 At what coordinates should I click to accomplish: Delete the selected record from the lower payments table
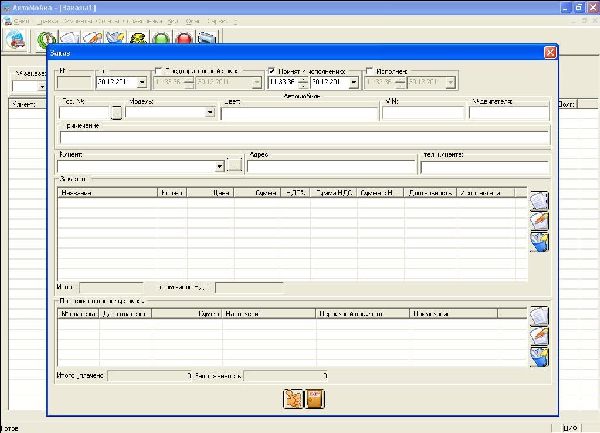pyautogui.click(x=539, y=356)
